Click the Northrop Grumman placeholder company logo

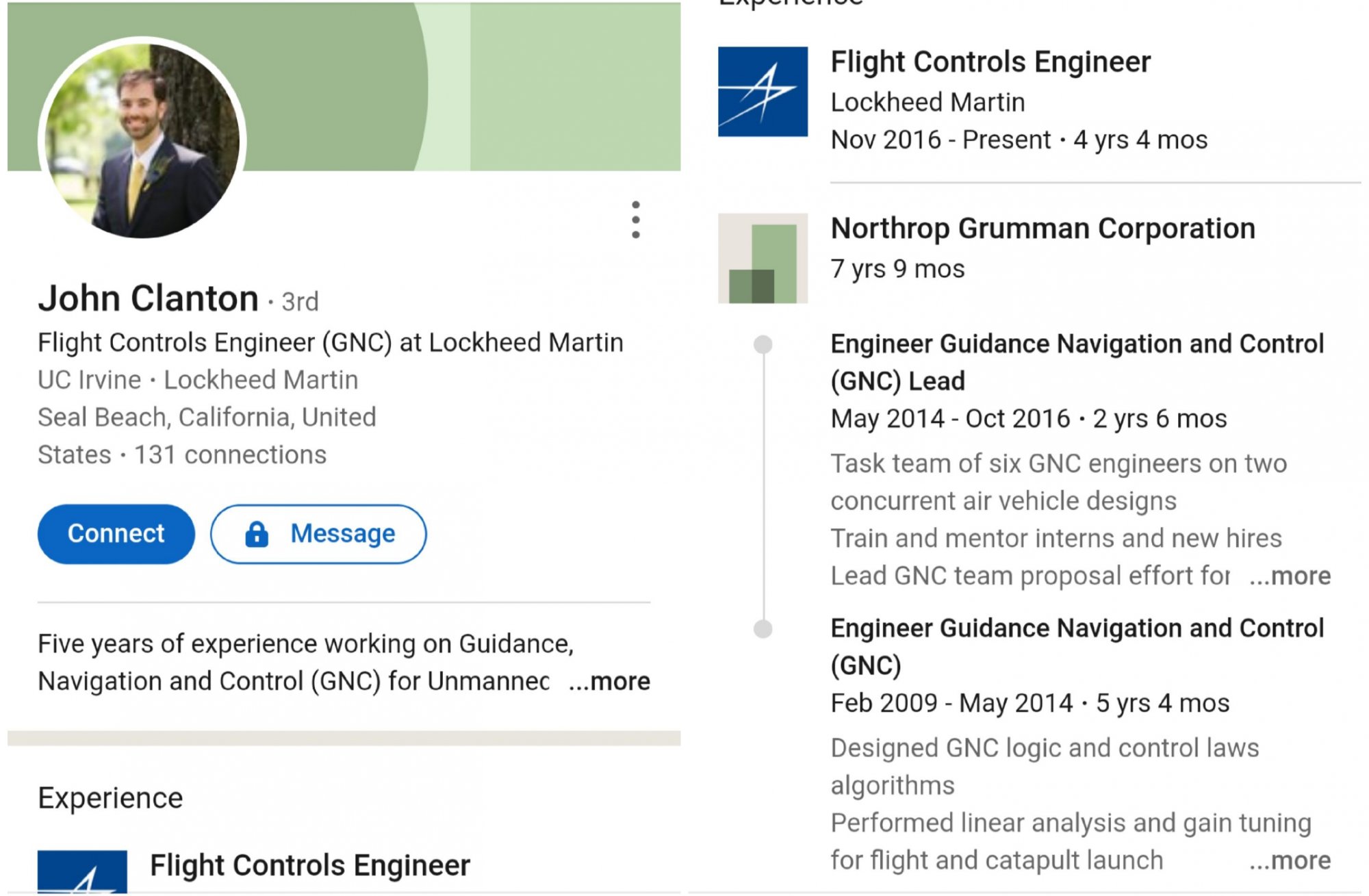click(763, 258)
